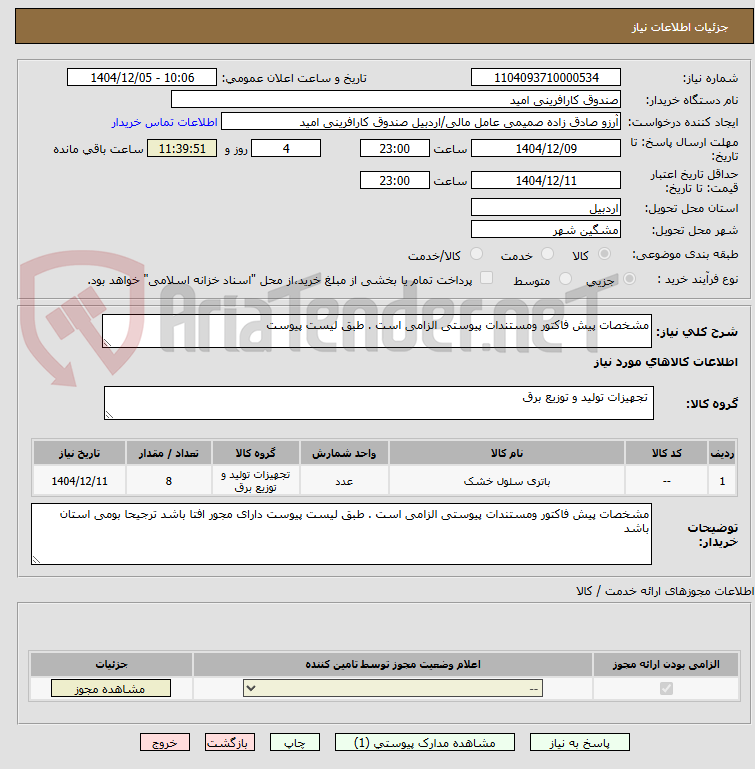Click the need number field 1104093710000534

coord(546,77)
